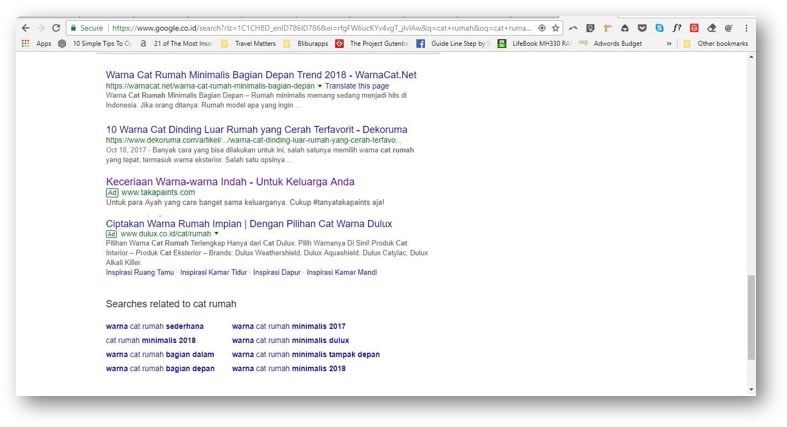Select related search warna cat rumah sederhana

click(154, 326)
